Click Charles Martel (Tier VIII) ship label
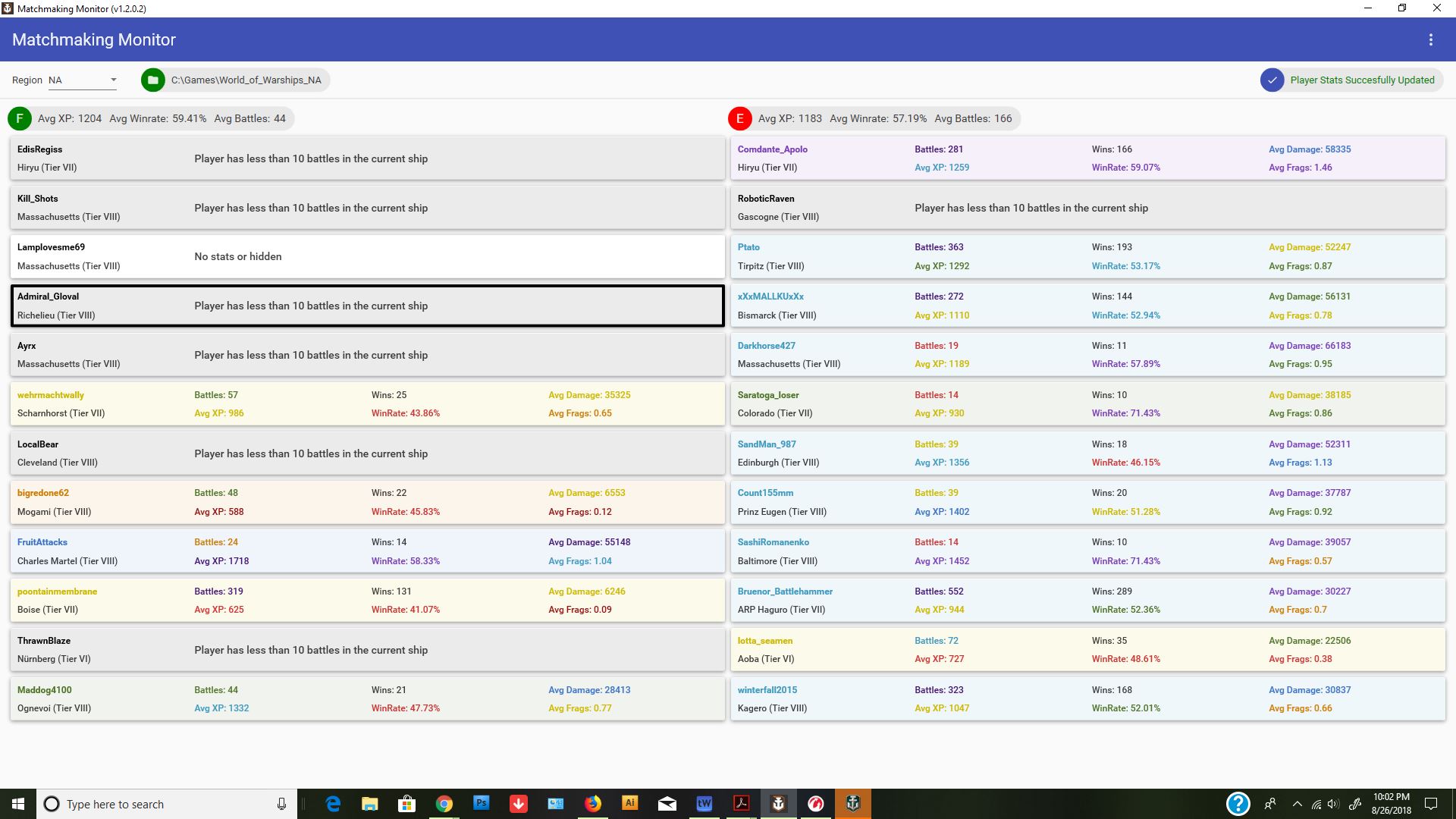This screenshot has height=819, width=1456. point(67,561)
